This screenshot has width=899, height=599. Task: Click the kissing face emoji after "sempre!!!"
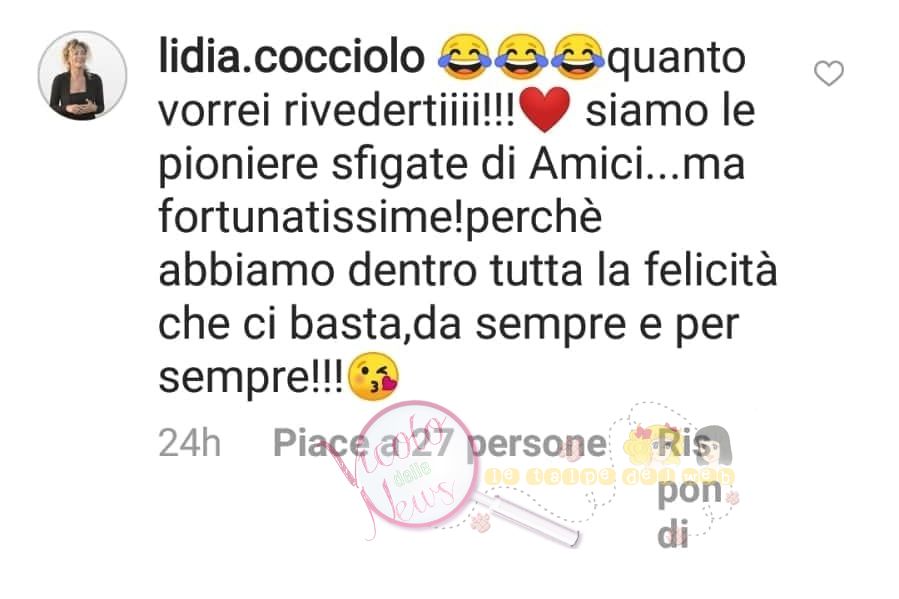[x=374, y=377]
